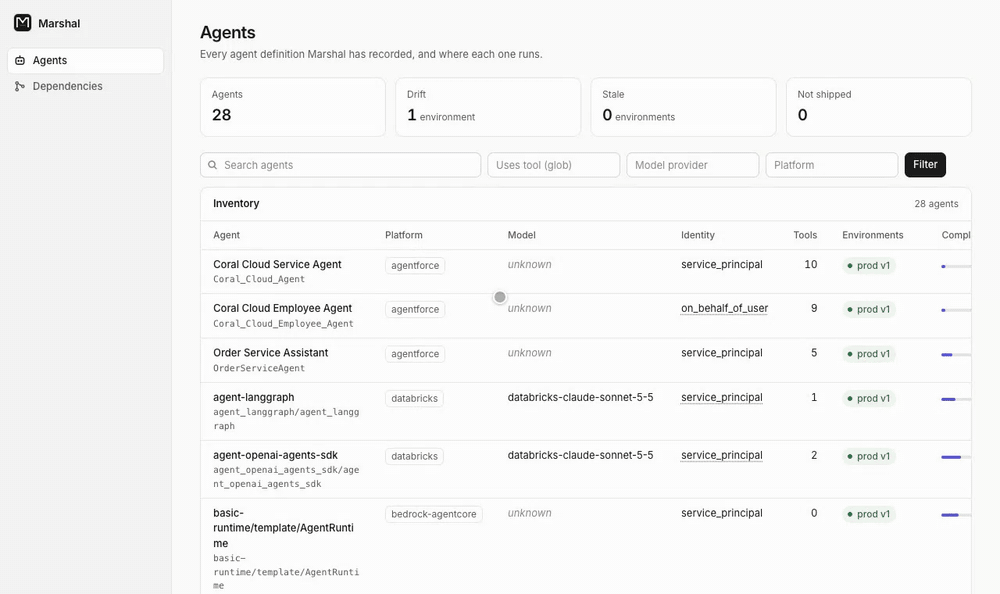Click prod v1 badge for agent-langgraph
This screenshot has height=594, width=1000.
[869, 398]
